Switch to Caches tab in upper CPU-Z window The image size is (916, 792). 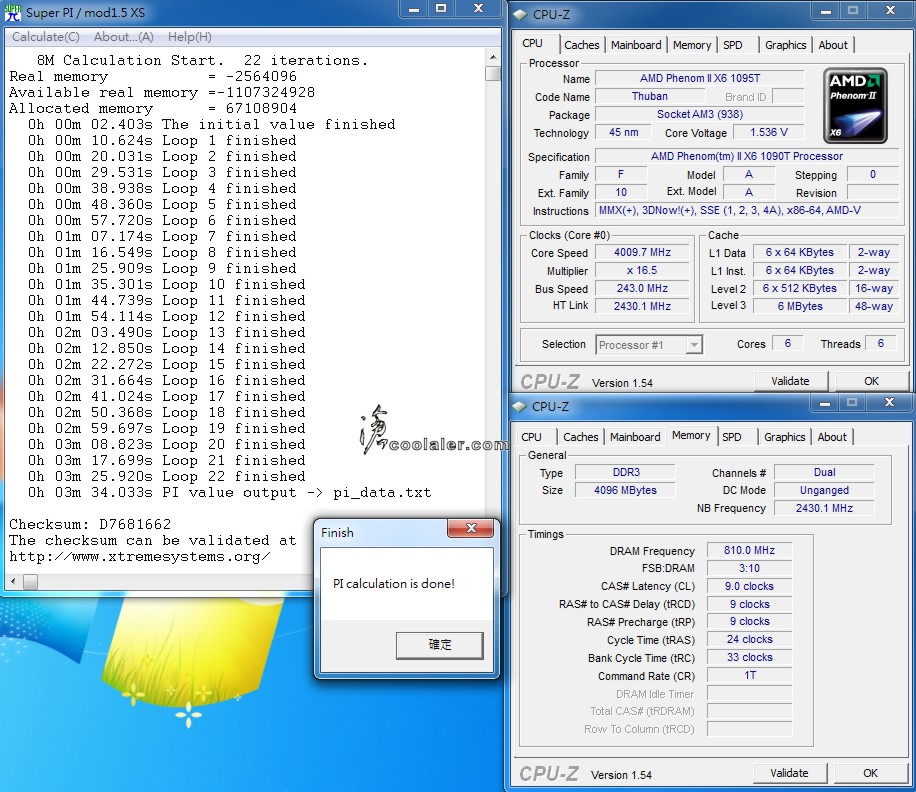tap(581, 45)
